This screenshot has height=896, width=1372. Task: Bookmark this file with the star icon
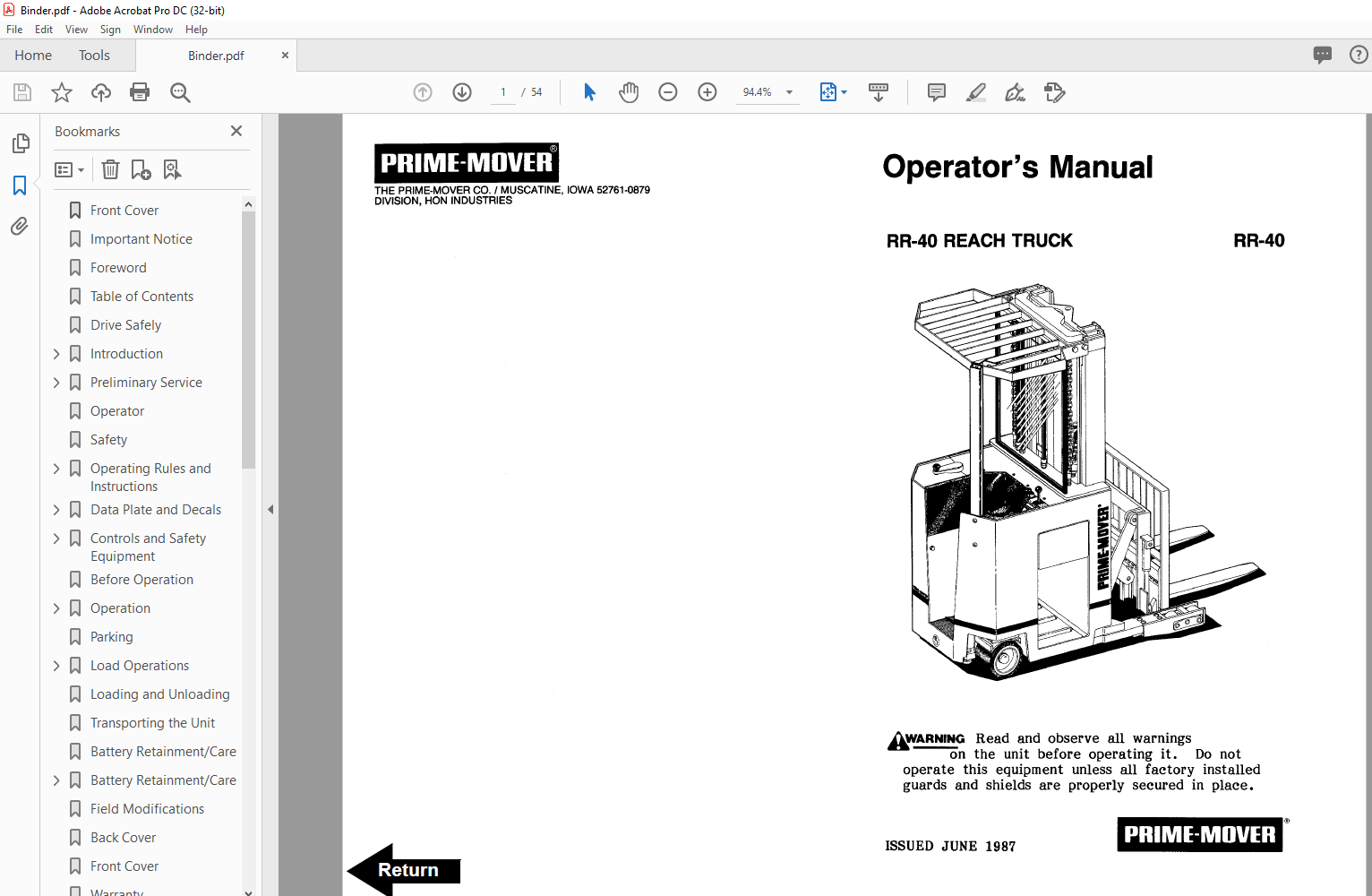62,92
